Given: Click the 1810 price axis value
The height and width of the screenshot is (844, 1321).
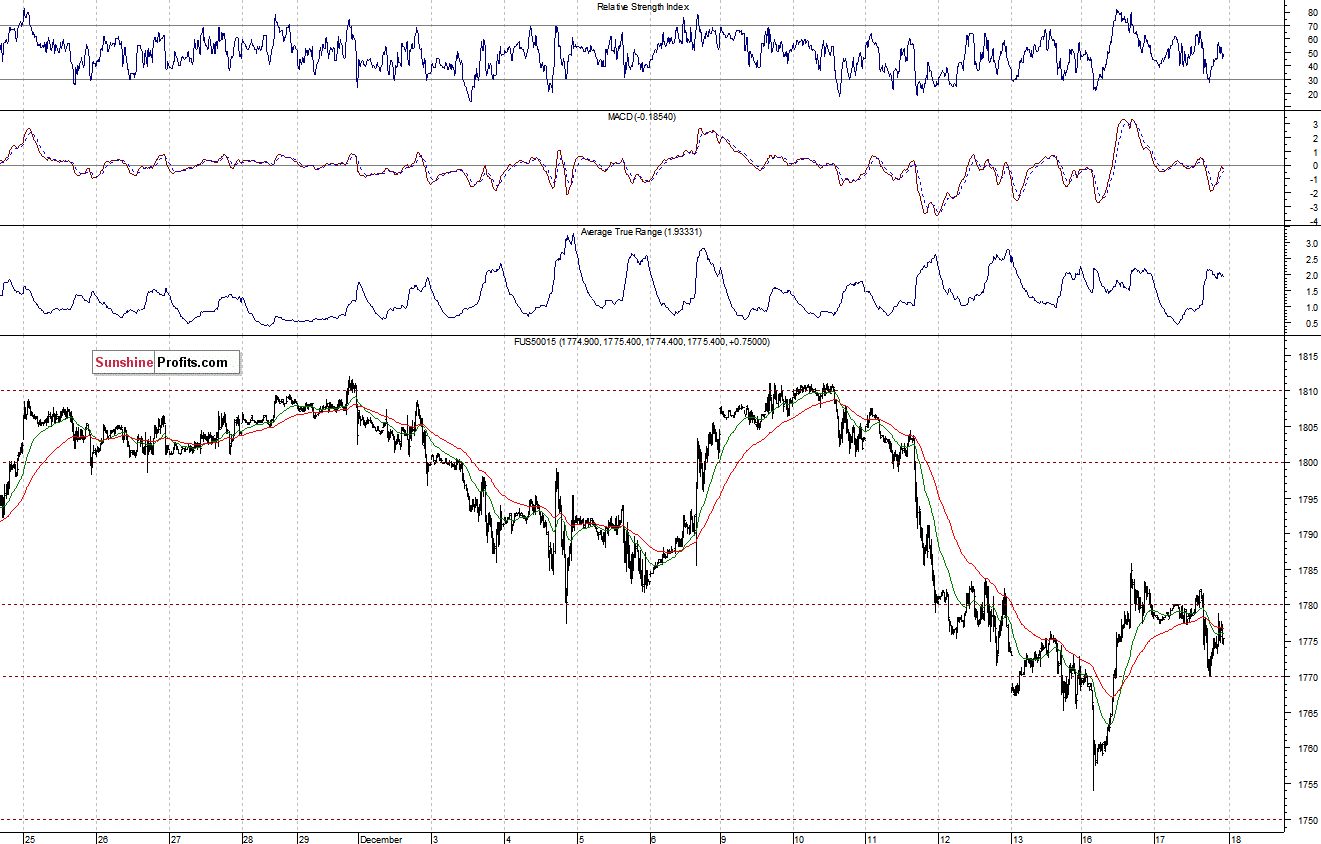Looking at the screenshot, I should pos(1308,391).
